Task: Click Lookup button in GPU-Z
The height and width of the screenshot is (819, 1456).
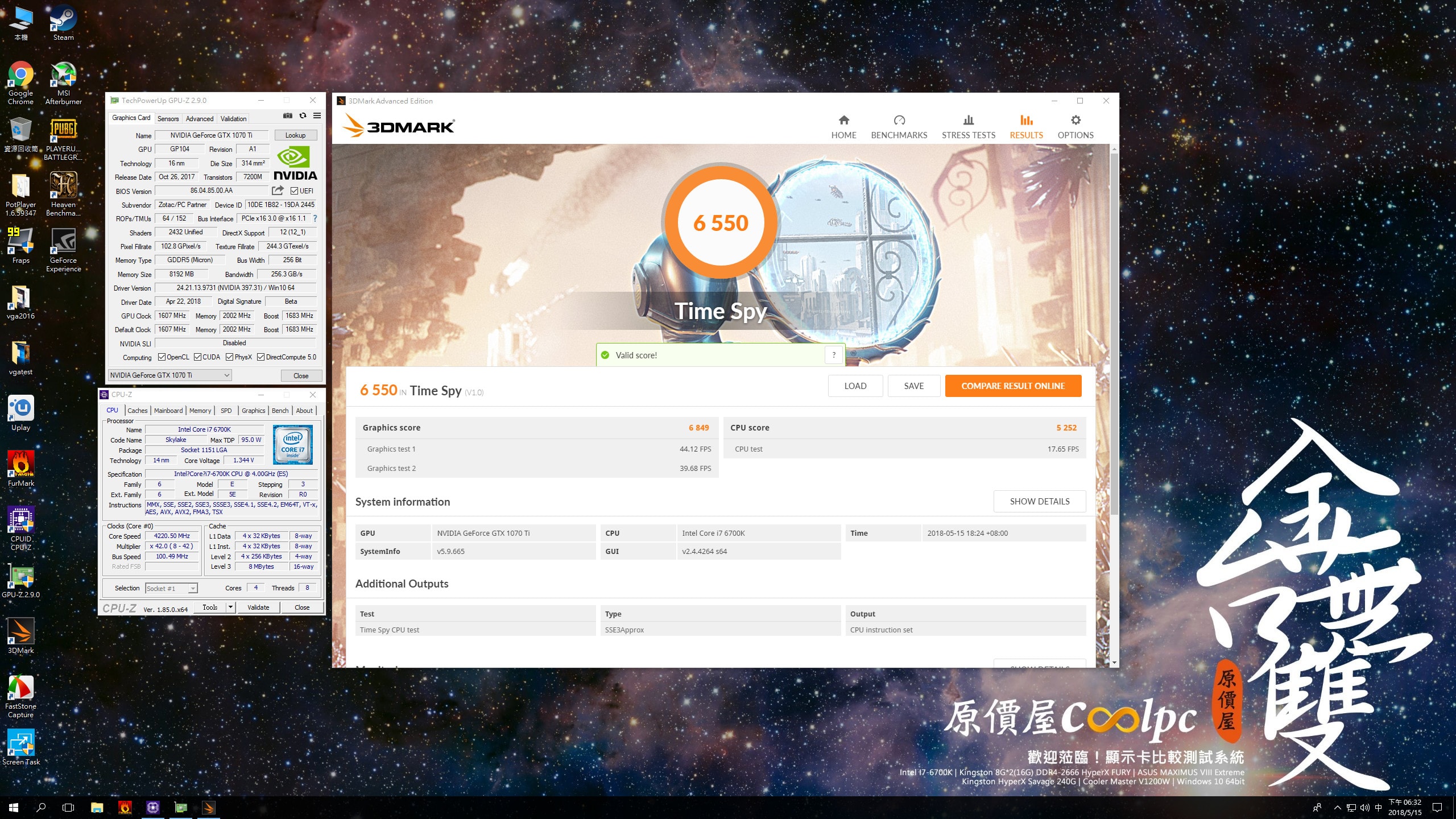Action: pyautogui.click(x=295, y=135)
